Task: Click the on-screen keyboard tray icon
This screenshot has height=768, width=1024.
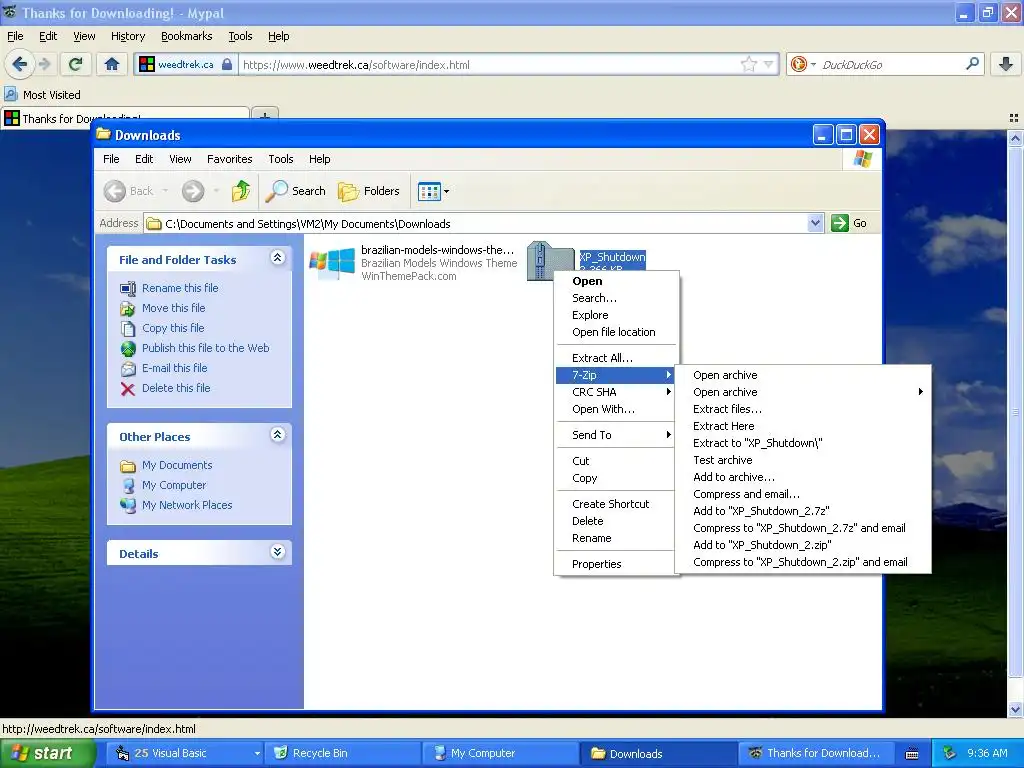Action: click(x=912, y=754)
